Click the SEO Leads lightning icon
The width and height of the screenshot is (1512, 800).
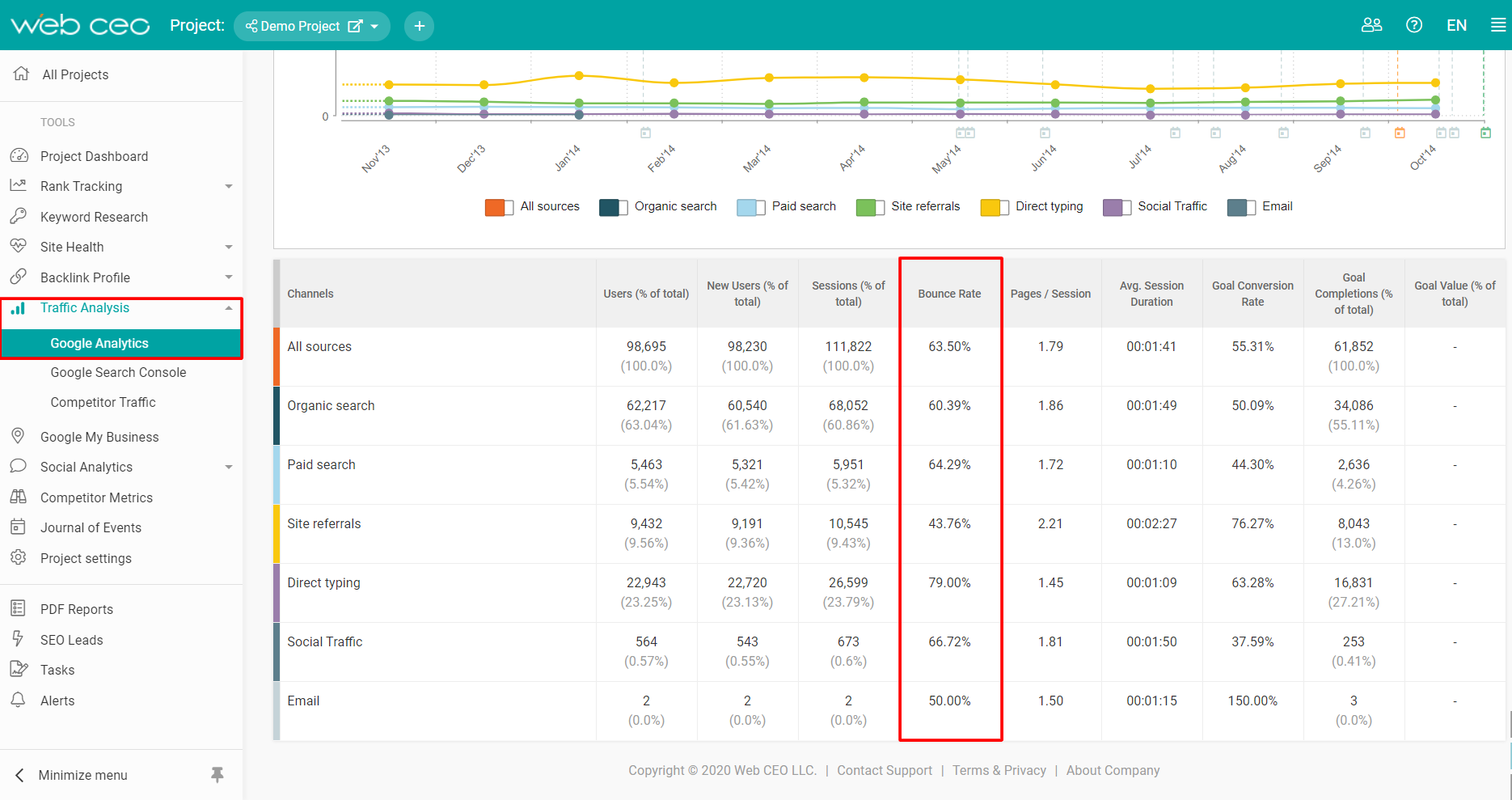coord(19,639)
